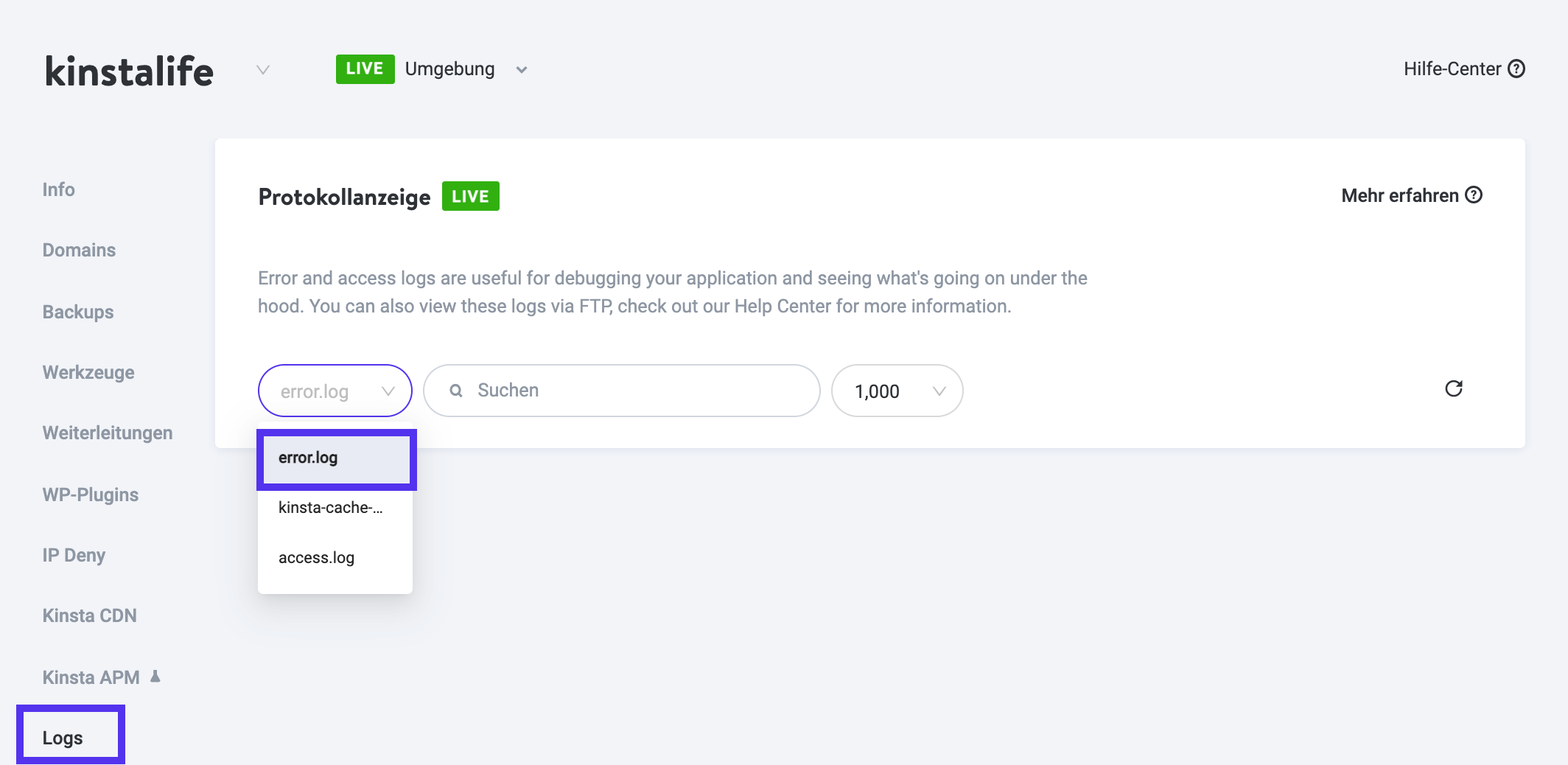Switch to the Domains sidebar section
Viewport: 1568px width, 765px height.
point(78,250)
